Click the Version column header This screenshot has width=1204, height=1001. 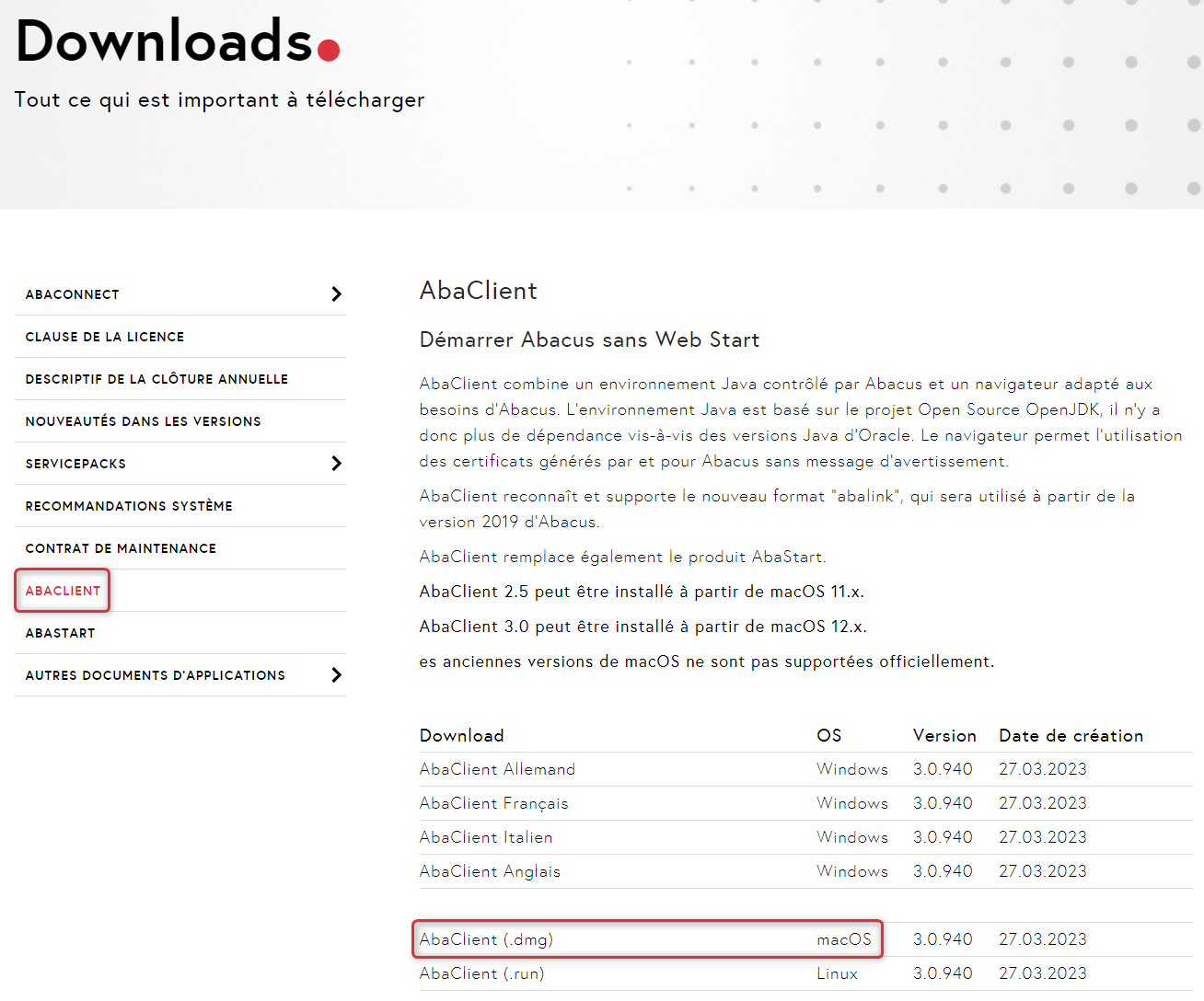(x=944, y=735)
